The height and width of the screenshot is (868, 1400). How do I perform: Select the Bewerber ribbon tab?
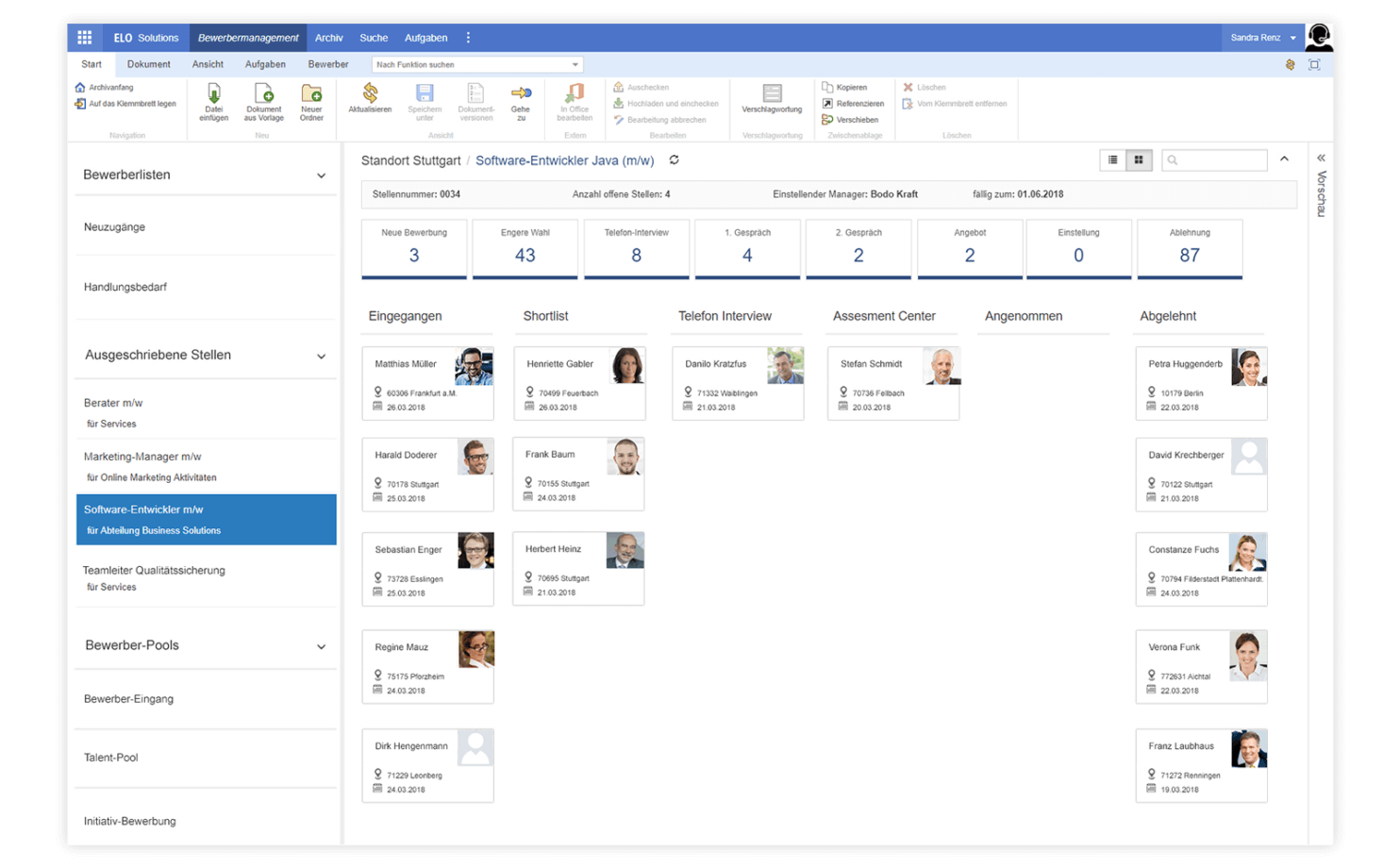tap(328, 64)
